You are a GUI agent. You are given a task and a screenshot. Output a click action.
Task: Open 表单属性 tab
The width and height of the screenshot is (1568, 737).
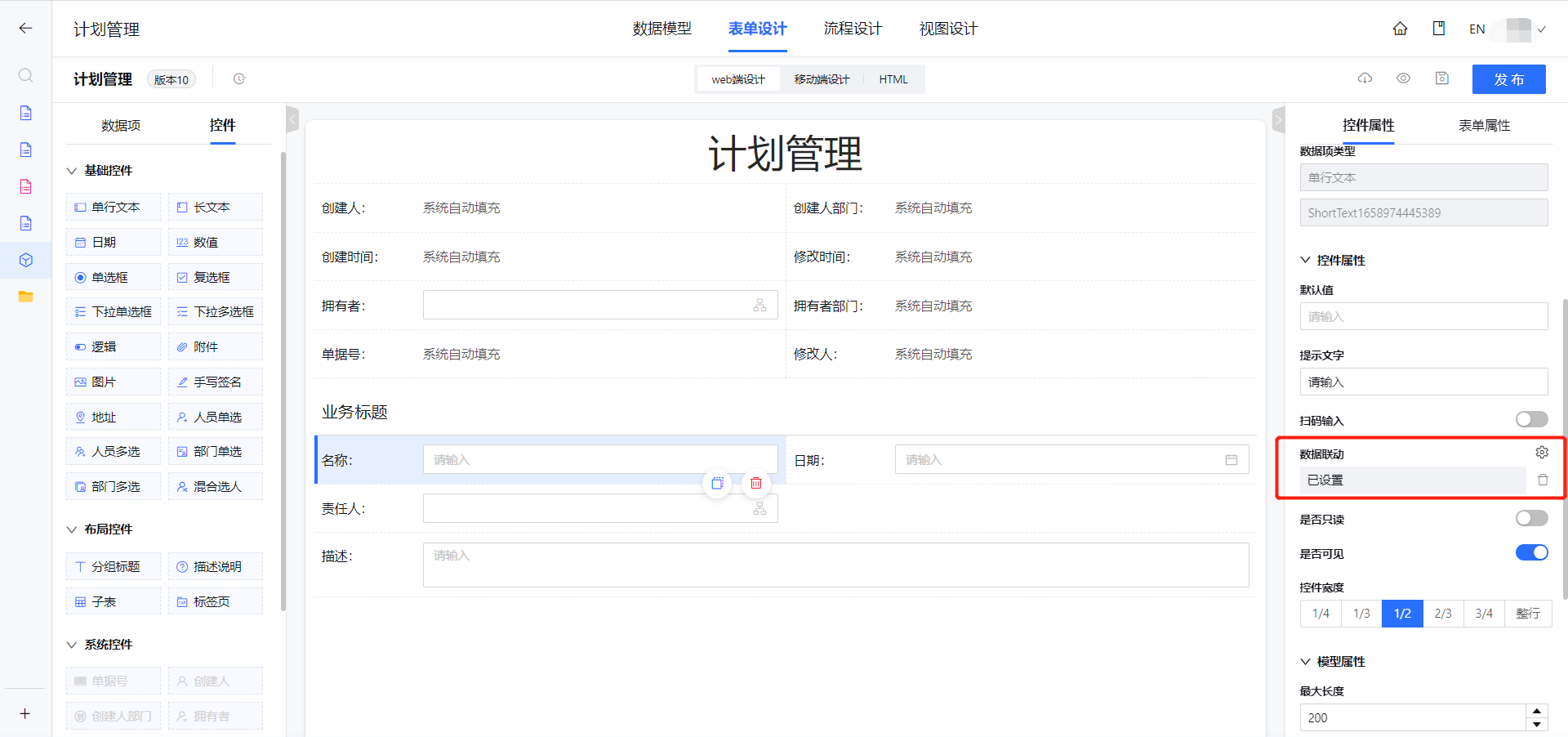1484,125
